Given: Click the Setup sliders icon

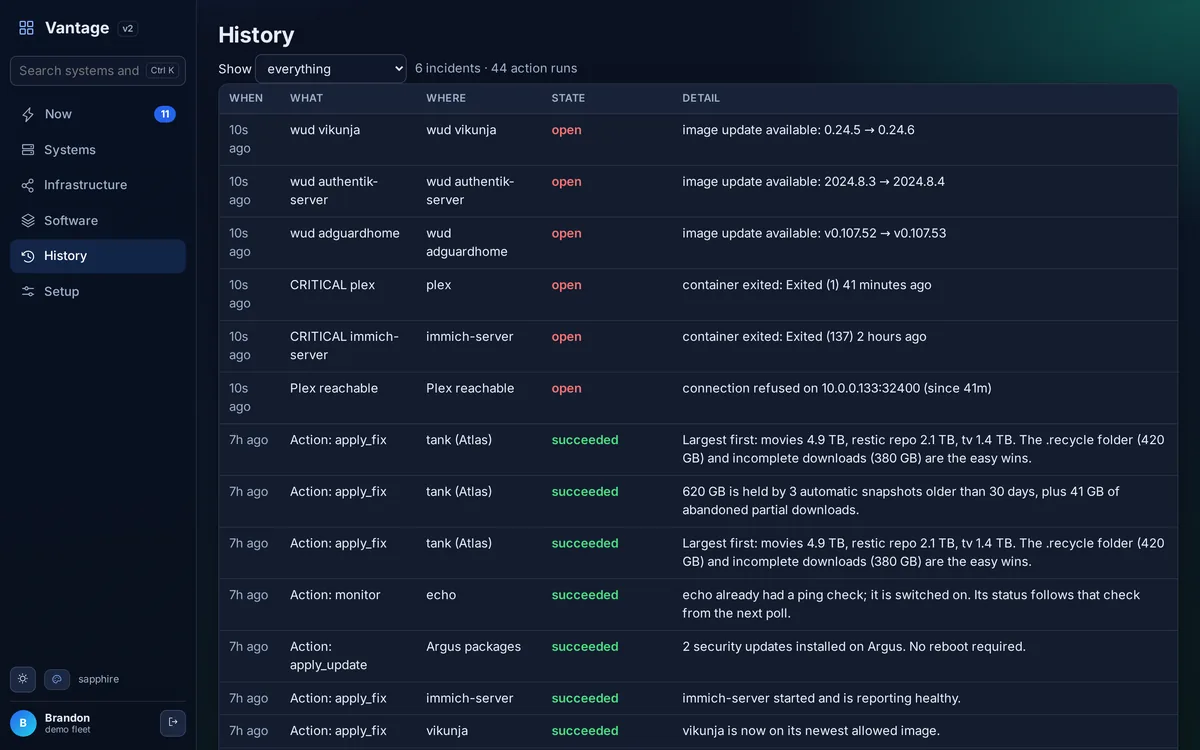Looking at the screenshot, I should coord(28,292).
